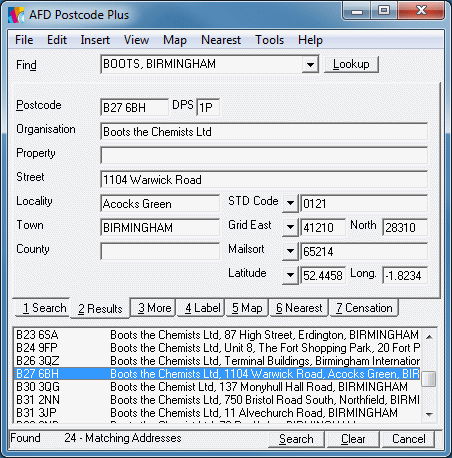452x458 pixels.
Task: Select result B31 3JP, 11 Alvechurch Road
Action: click(x=217, y=413)
